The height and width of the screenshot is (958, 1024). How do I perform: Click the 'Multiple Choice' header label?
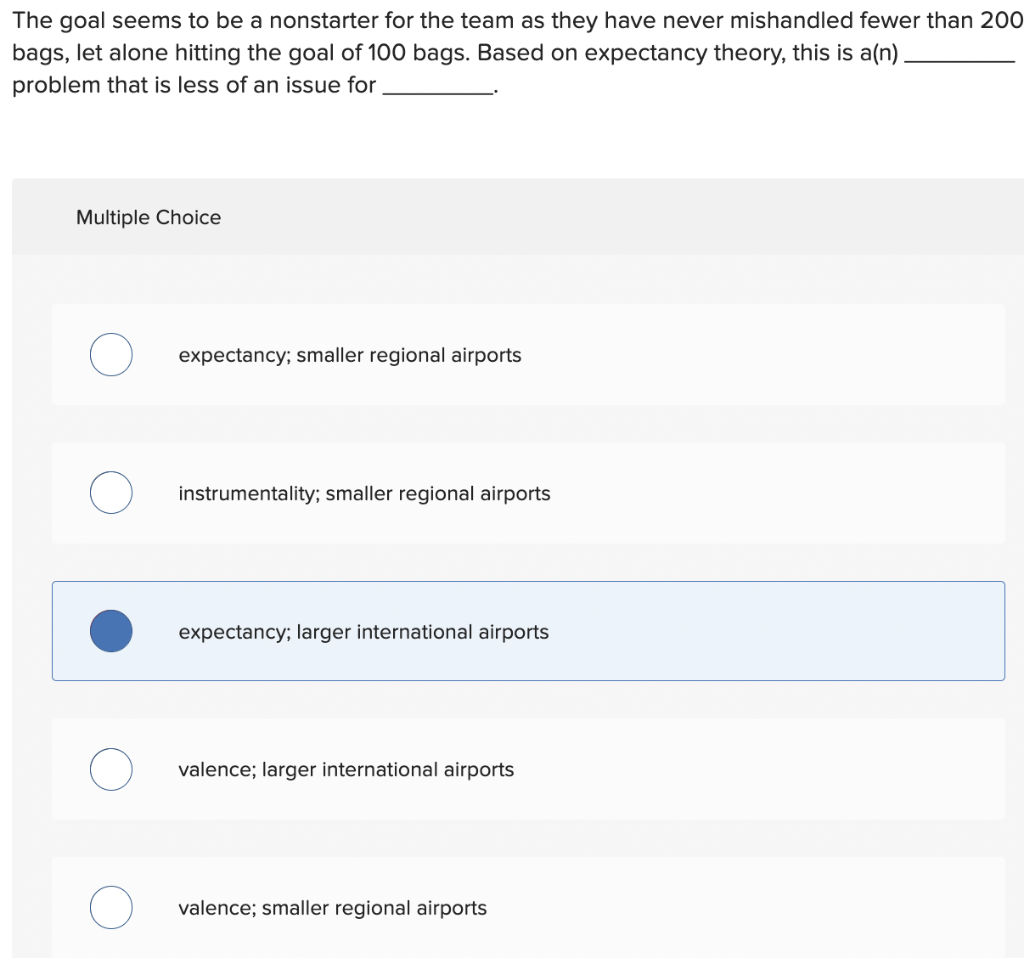[x=148, y=217]
